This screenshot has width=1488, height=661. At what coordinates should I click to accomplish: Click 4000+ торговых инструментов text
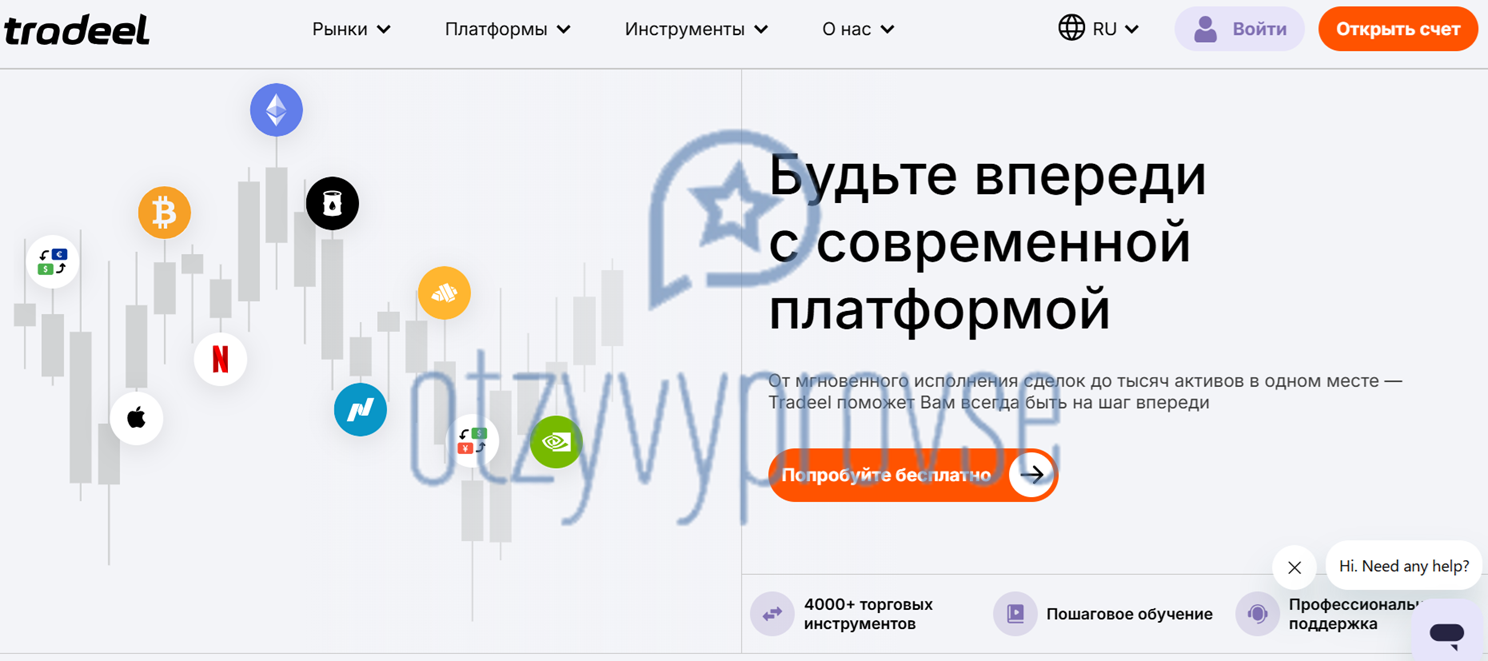click(x=868, y=614)
